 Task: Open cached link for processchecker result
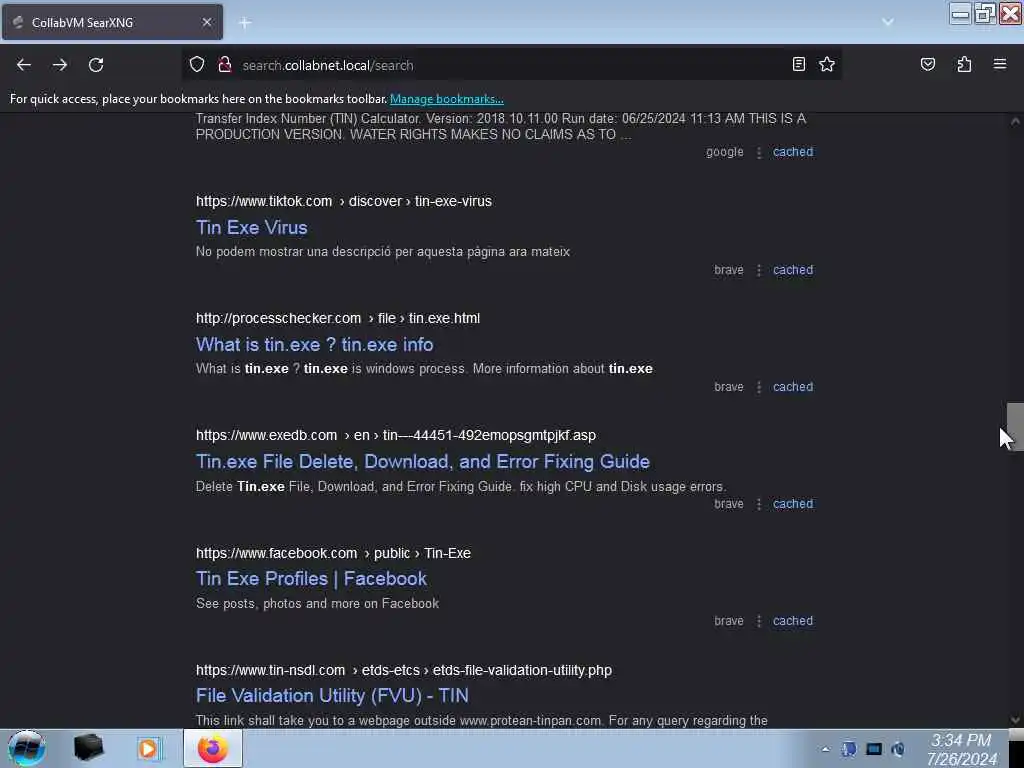(793, 387)
